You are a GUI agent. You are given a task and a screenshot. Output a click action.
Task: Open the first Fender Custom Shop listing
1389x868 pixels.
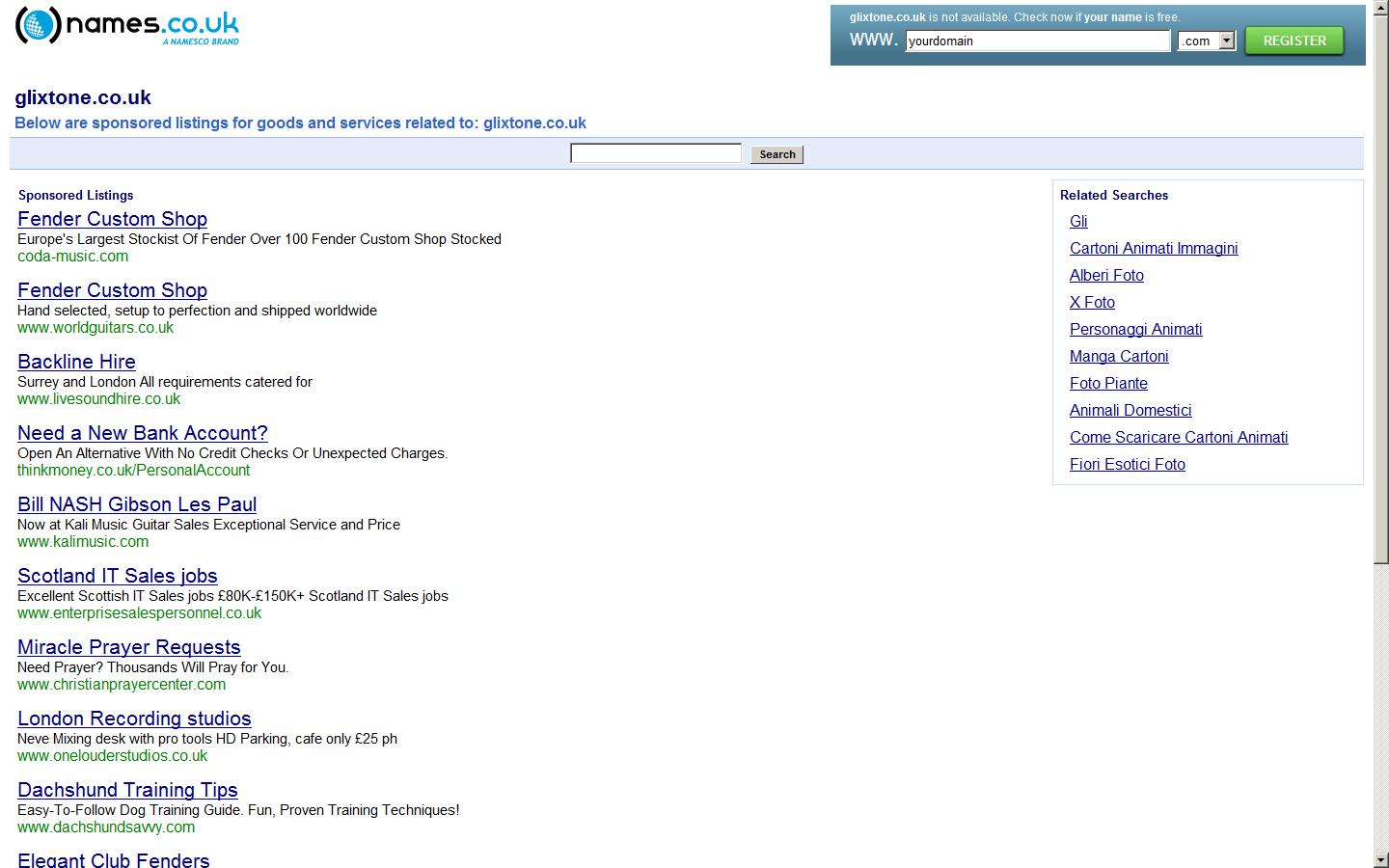[x=112, y=219]
